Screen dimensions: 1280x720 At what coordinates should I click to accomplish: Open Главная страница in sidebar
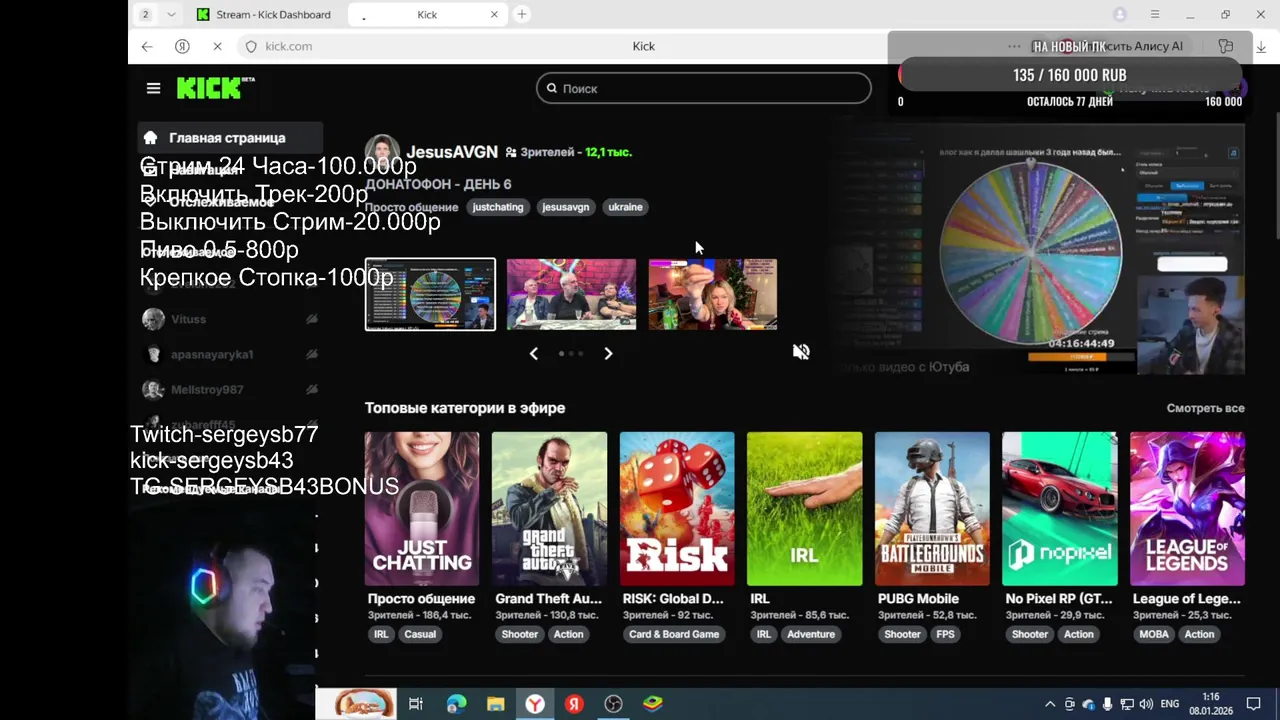230,138
